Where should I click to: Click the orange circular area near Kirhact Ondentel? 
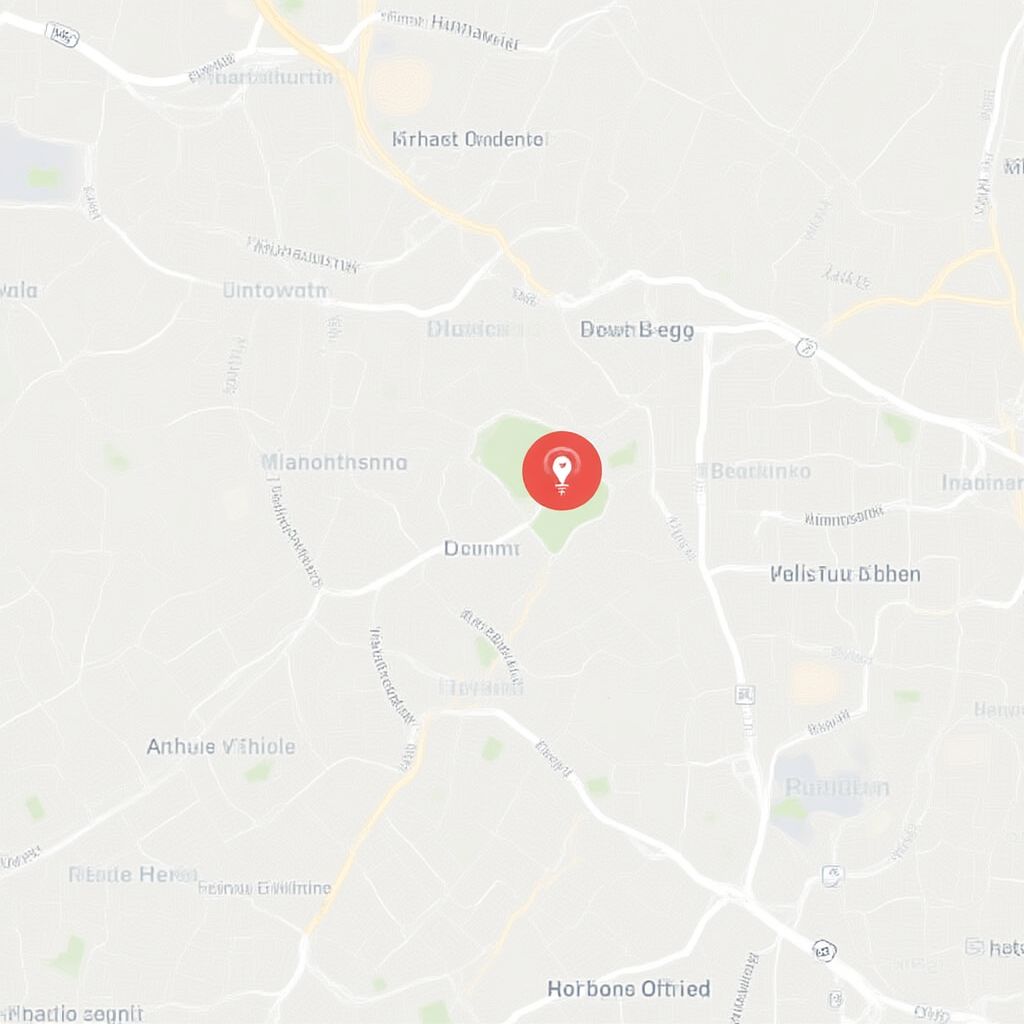(401, 85)
